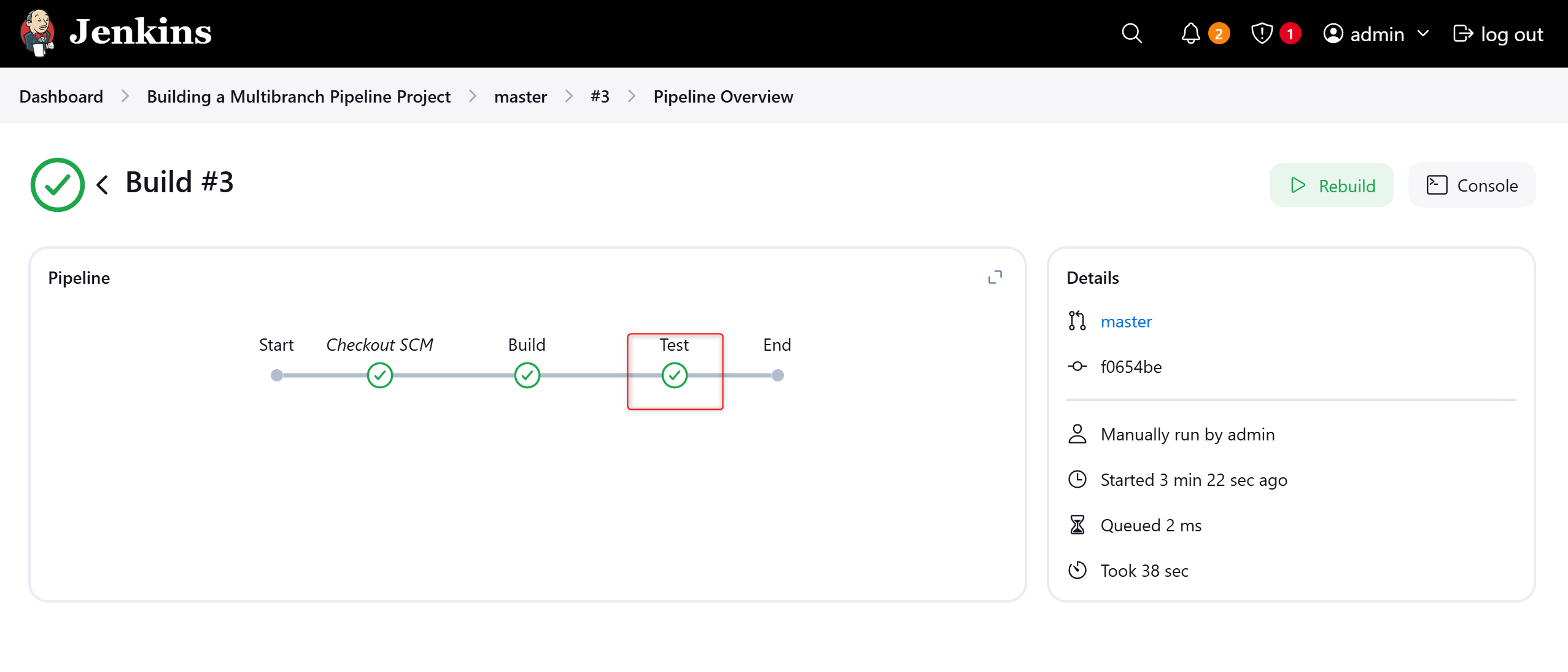Click the Pipeline panel heading
Image resolution: width=1568 pixels, height=672 pixels.
(x=79, y=278)
